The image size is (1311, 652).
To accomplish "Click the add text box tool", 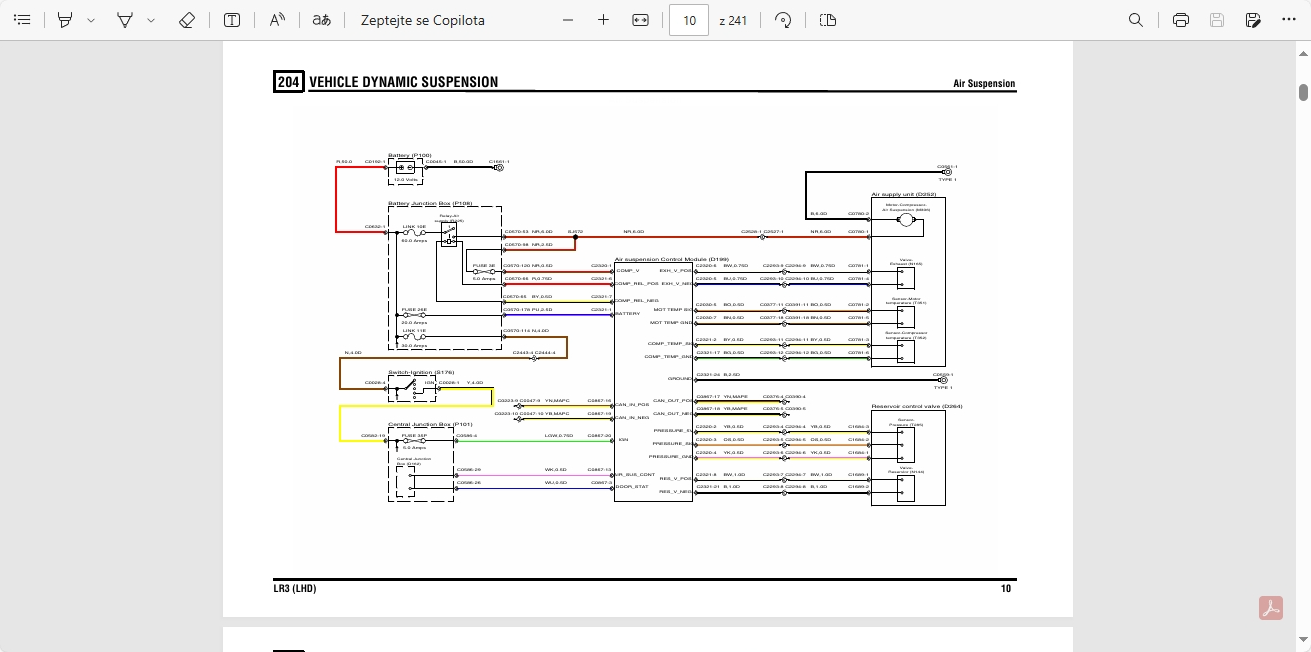I will 232,20.
